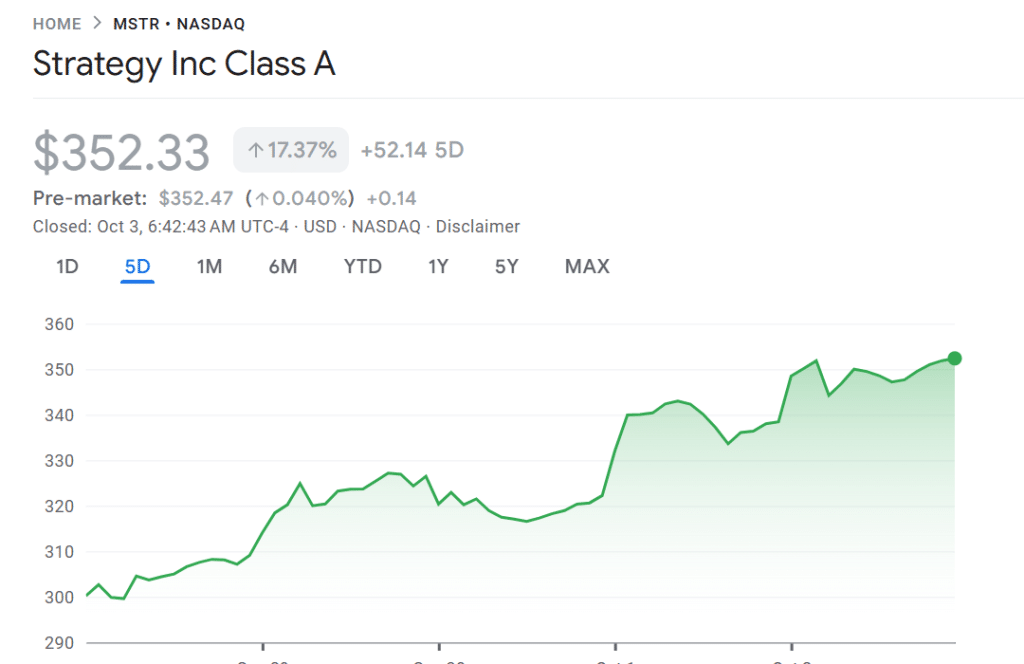The image size is (1024, 664).
Task: Switch to the 1D time range
Action: tap(67, 267)
